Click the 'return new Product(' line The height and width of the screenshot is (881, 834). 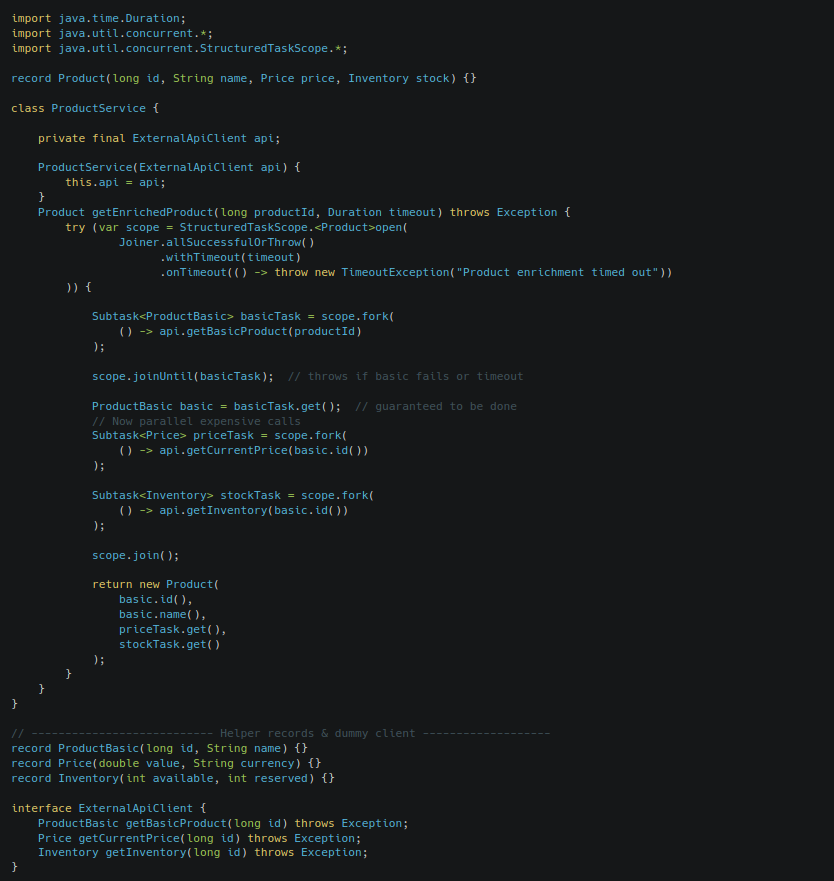(156, 584)
